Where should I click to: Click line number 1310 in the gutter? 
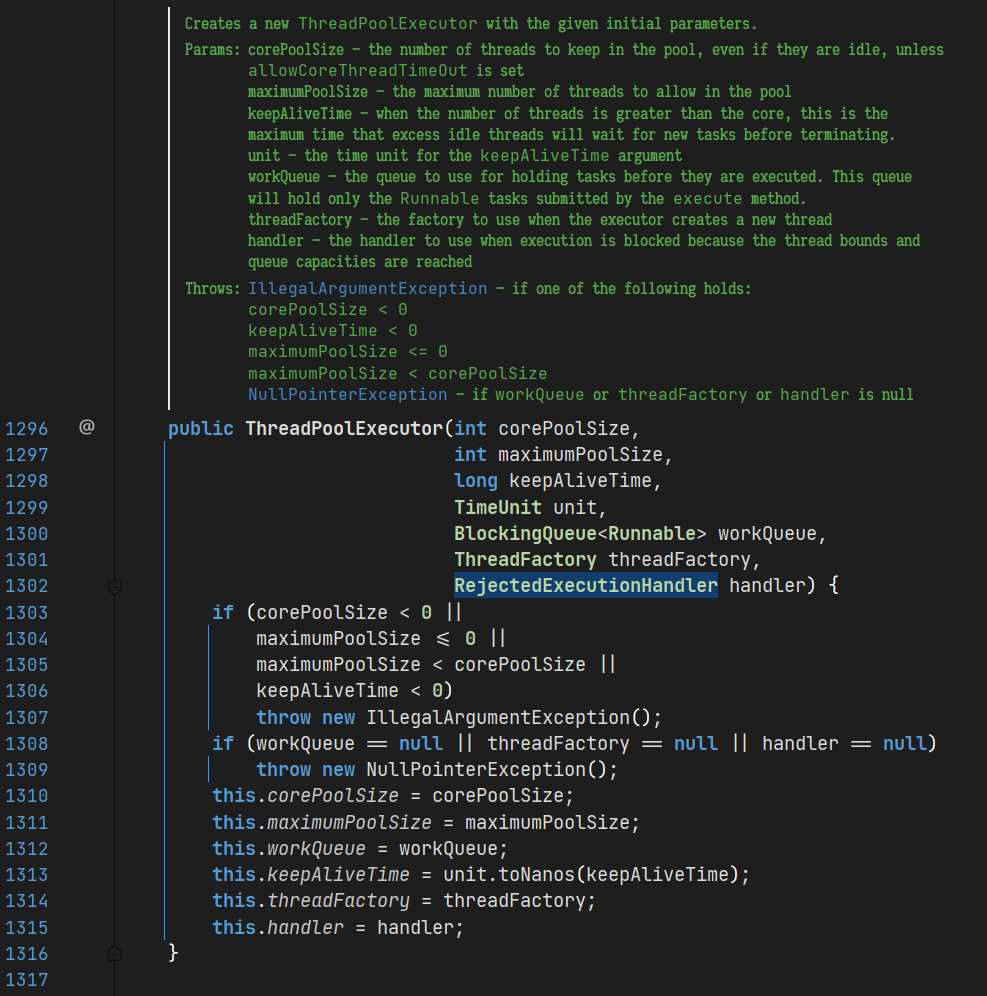click(27, 795)
